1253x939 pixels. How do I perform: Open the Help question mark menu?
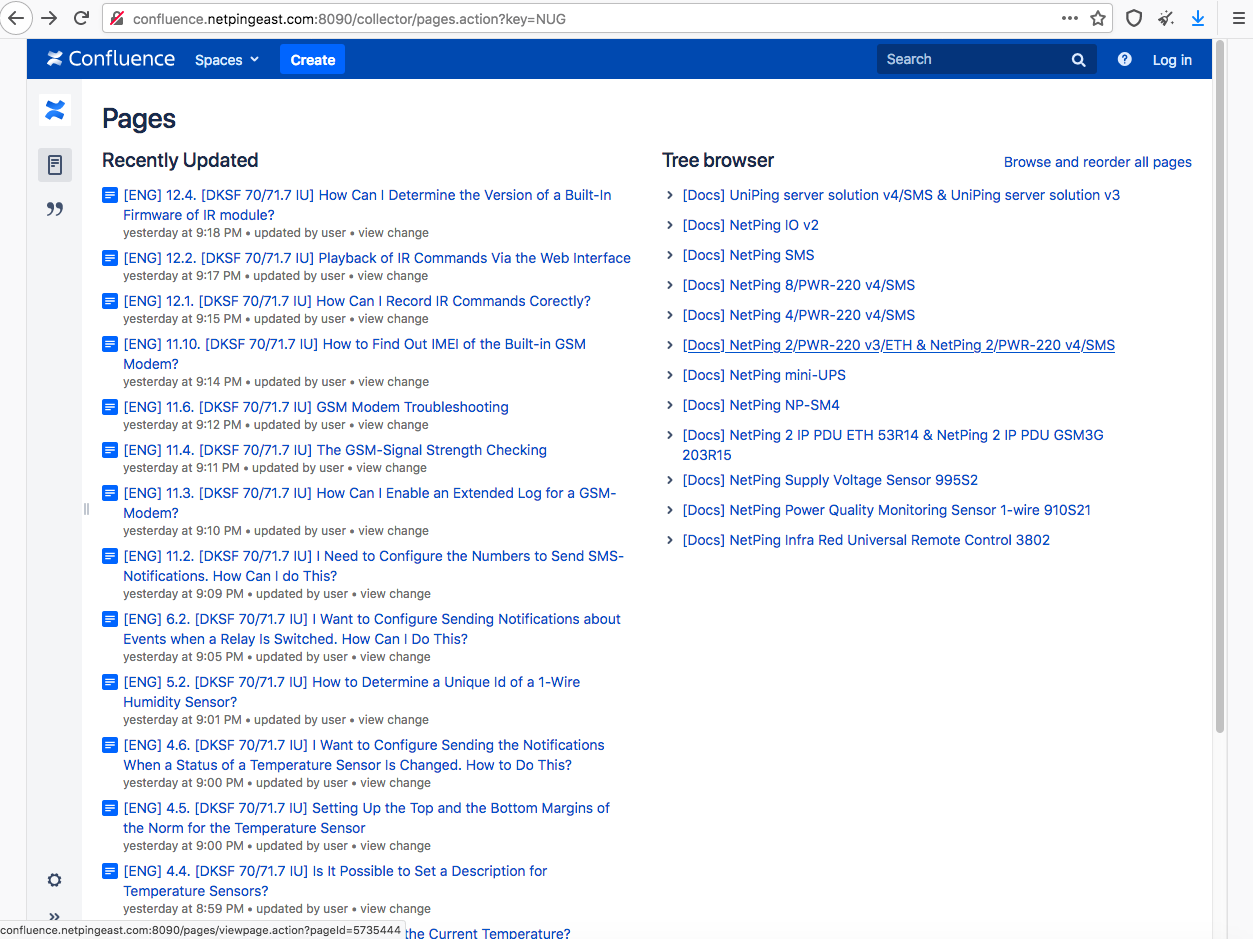coord(1125,59)
